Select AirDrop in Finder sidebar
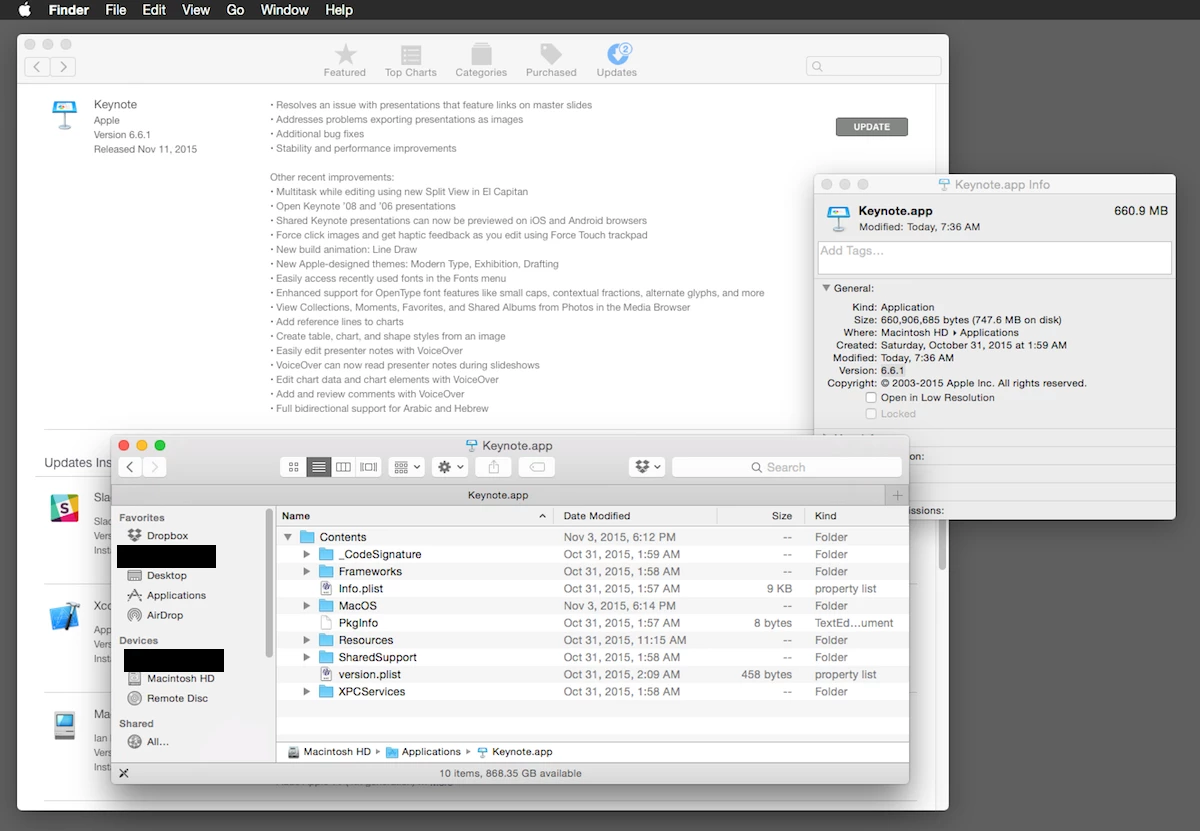The width and height of the screenshot is (1200, 831). coord(155,615)
